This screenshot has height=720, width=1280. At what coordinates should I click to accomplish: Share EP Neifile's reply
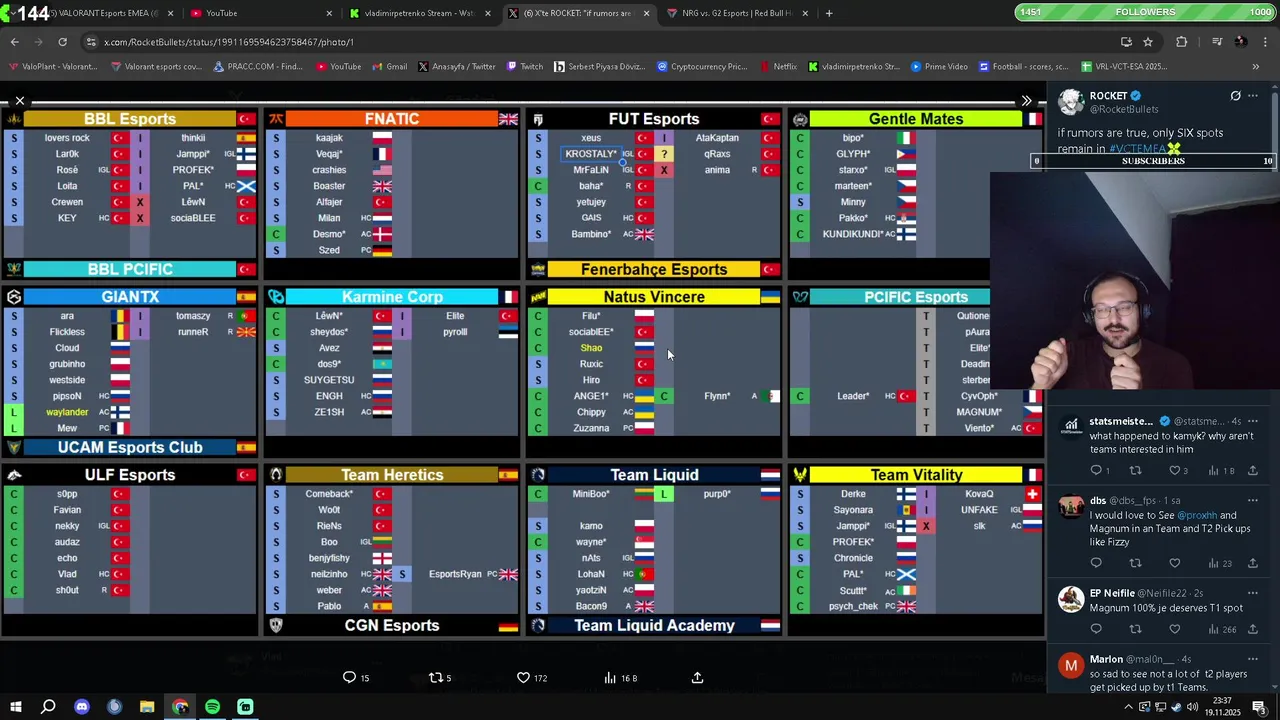1253,629
